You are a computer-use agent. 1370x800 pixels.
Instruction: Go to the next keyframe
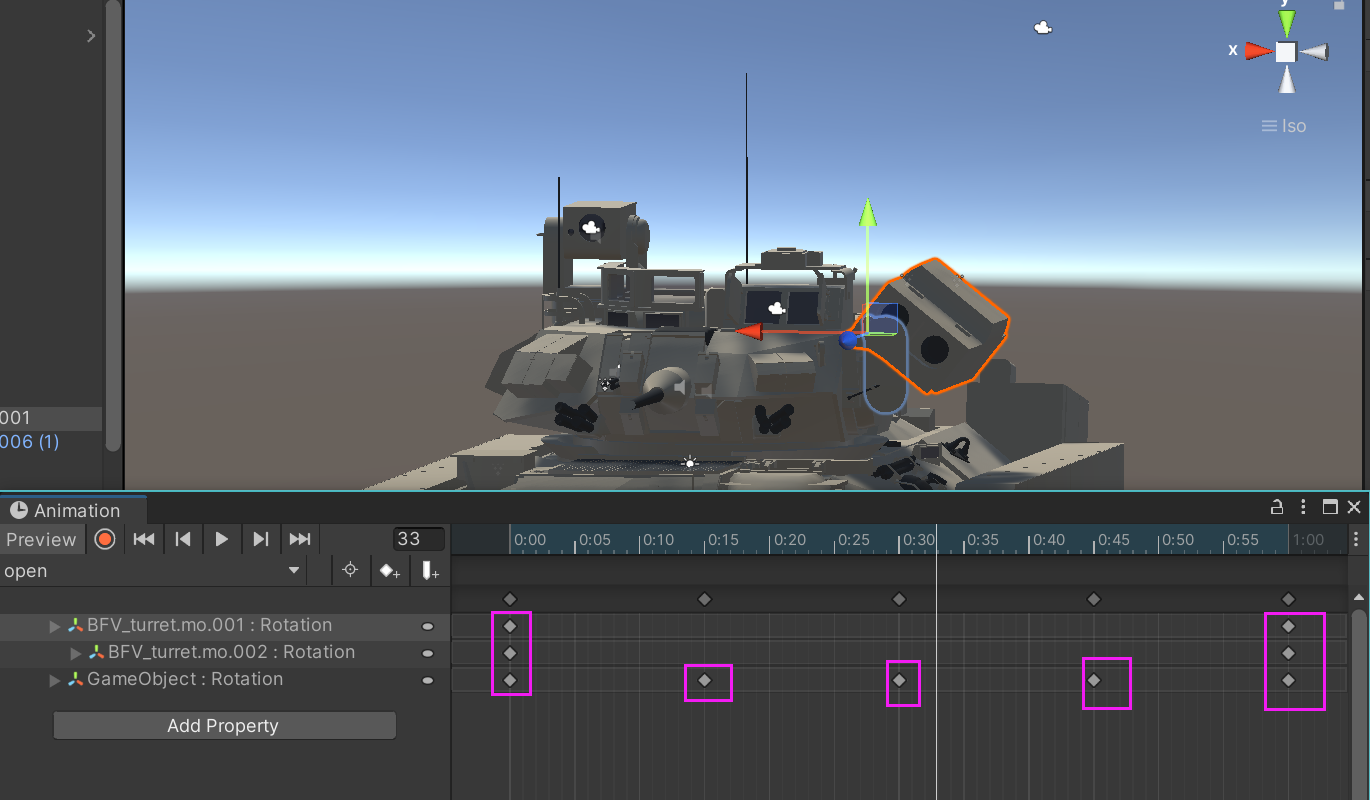260,539
